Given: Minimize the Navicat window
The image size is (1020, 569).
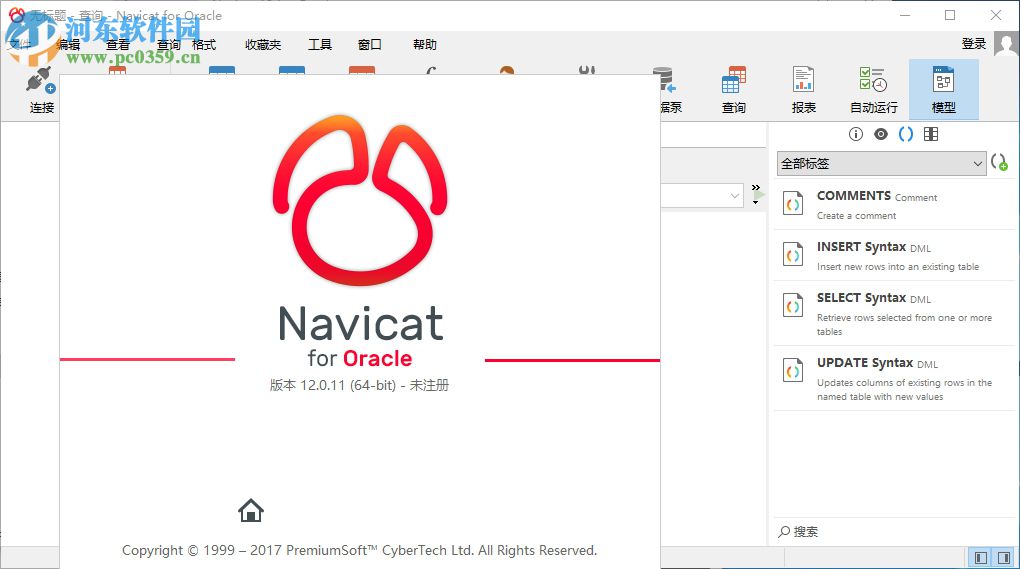Looking at the screenshot, I should [905, 15].
